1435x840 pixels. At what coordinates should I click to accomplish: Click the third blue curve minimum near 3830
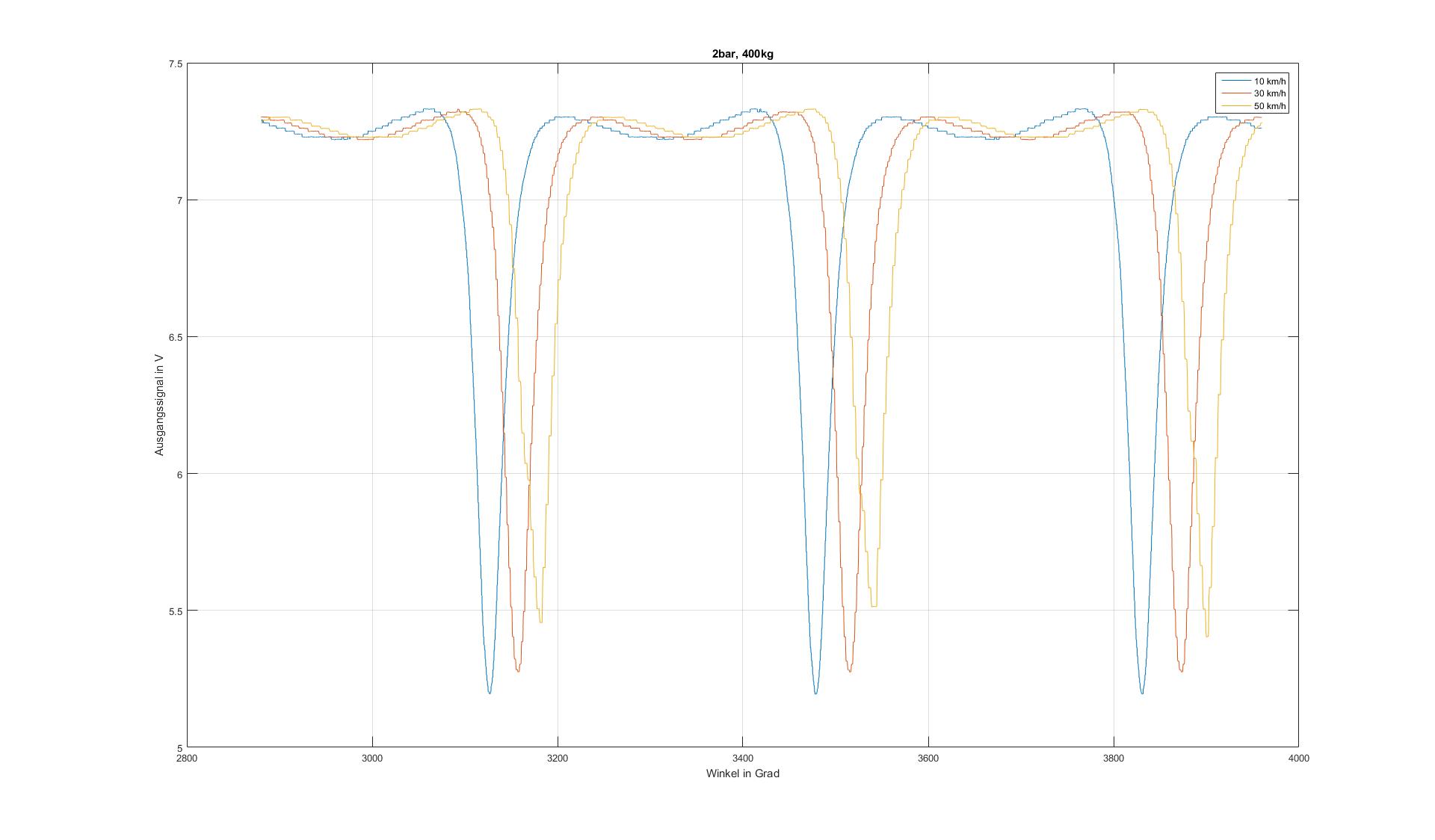1142,693
